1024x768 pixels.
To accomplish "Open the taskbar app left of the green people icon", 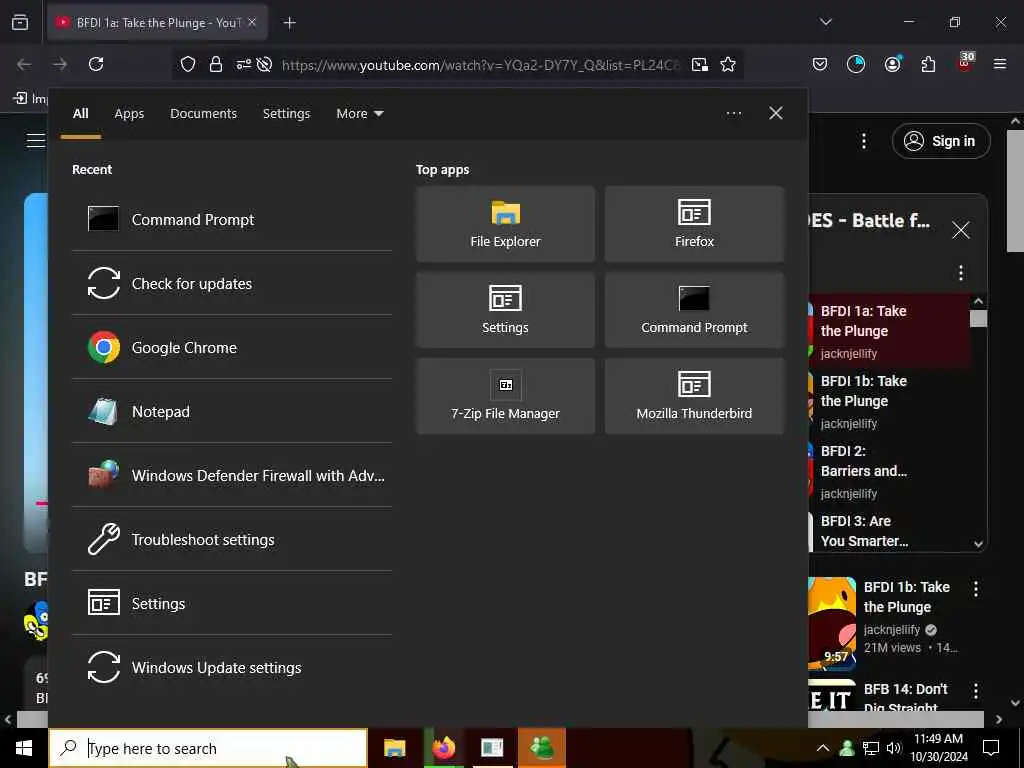I will point(492,748).
